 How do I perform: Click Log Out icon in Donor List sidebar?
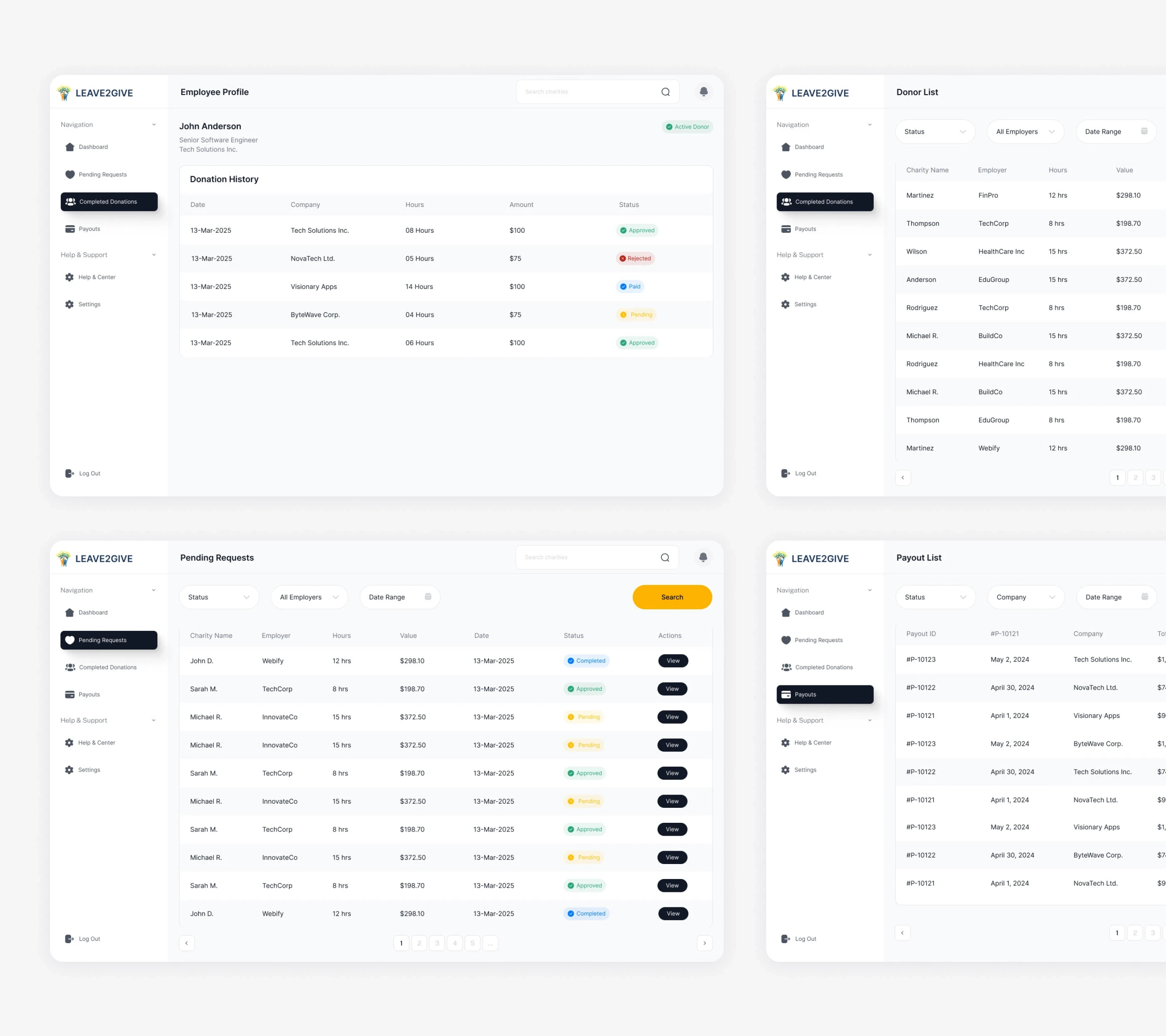(x=785, y=473)
